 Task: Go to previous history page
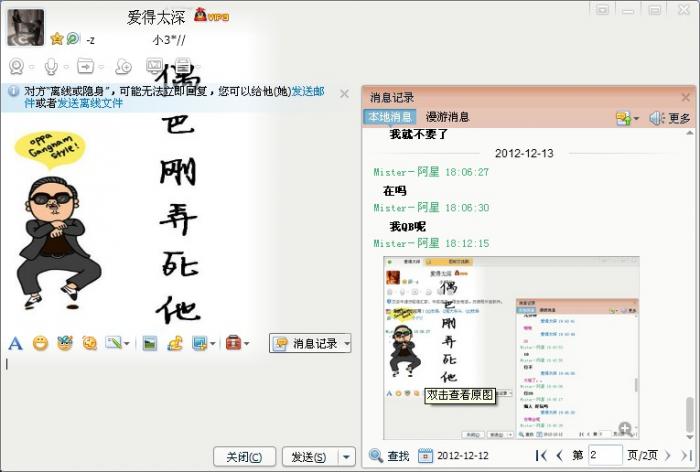click(559, 455)
